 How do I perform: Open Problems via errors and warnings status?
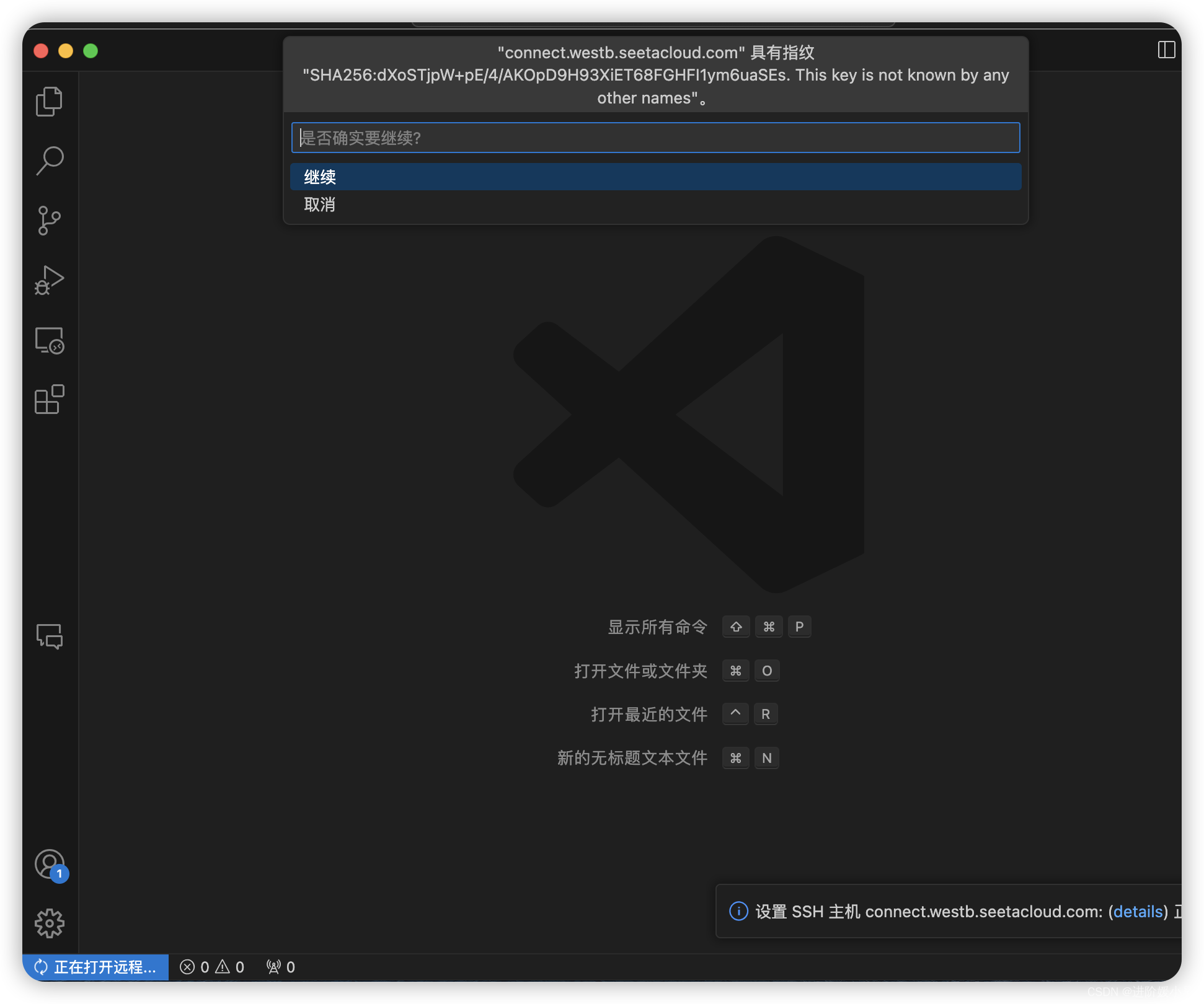pos(212,967)
